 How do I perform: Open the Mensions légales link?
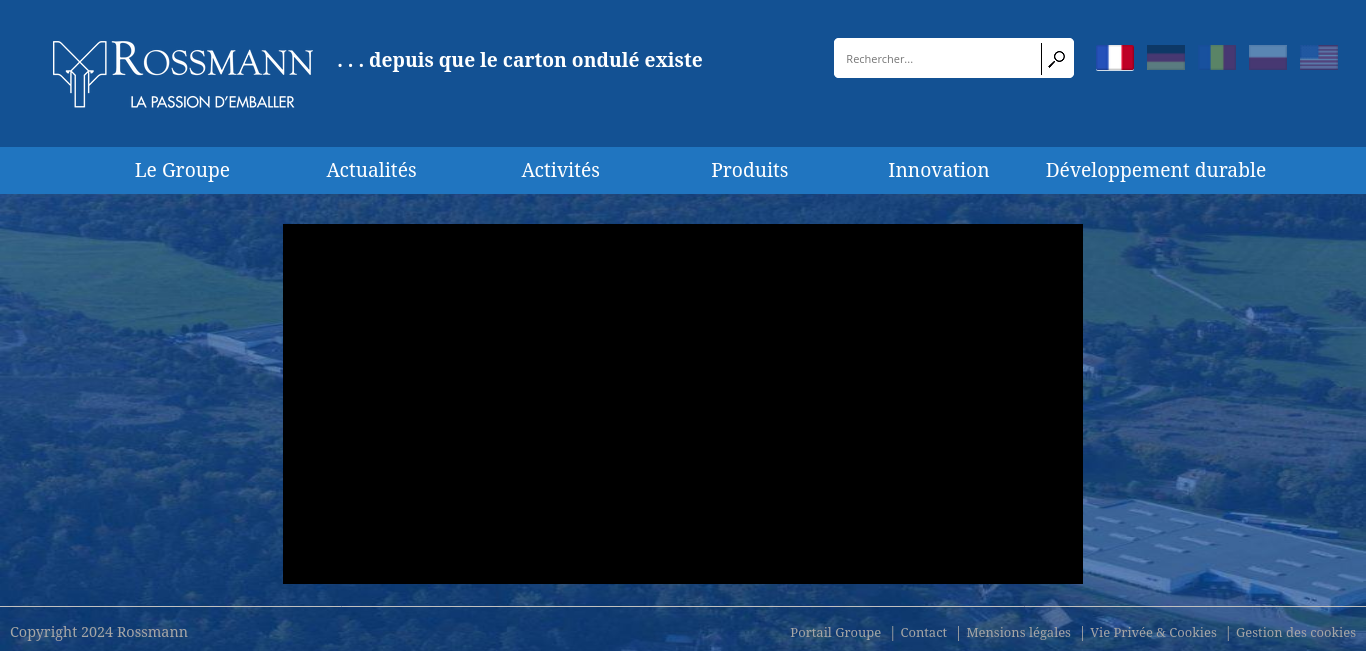(1019, 632)
